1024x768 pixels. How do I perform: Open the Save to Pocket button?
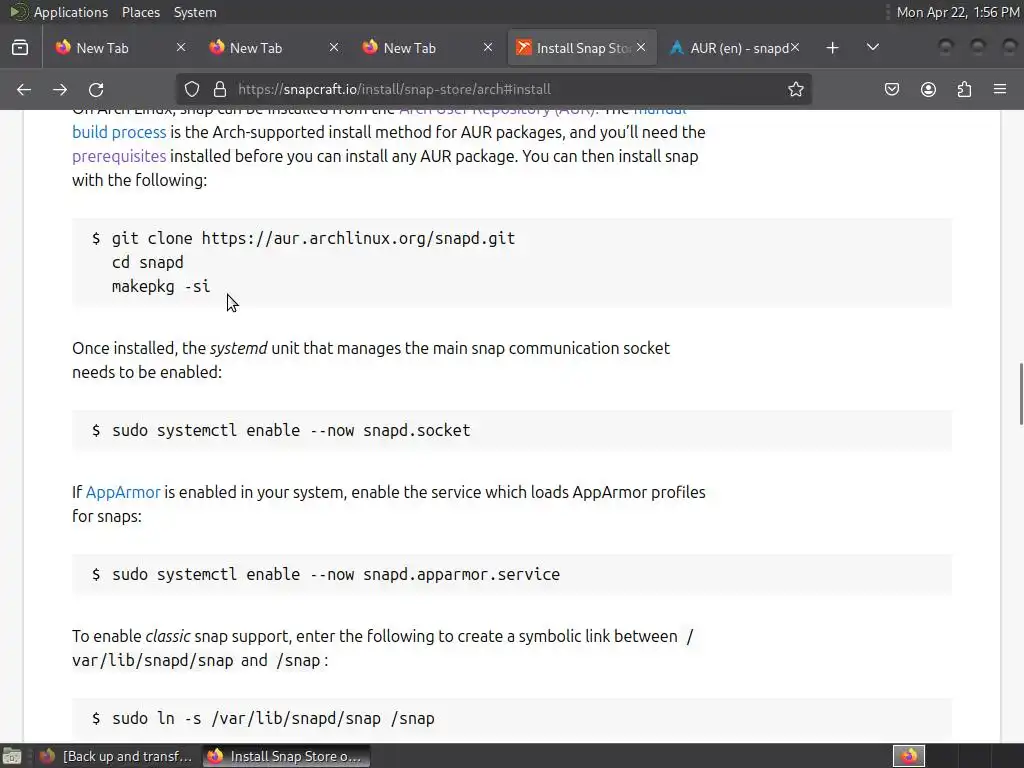click(x=891, y=89)
